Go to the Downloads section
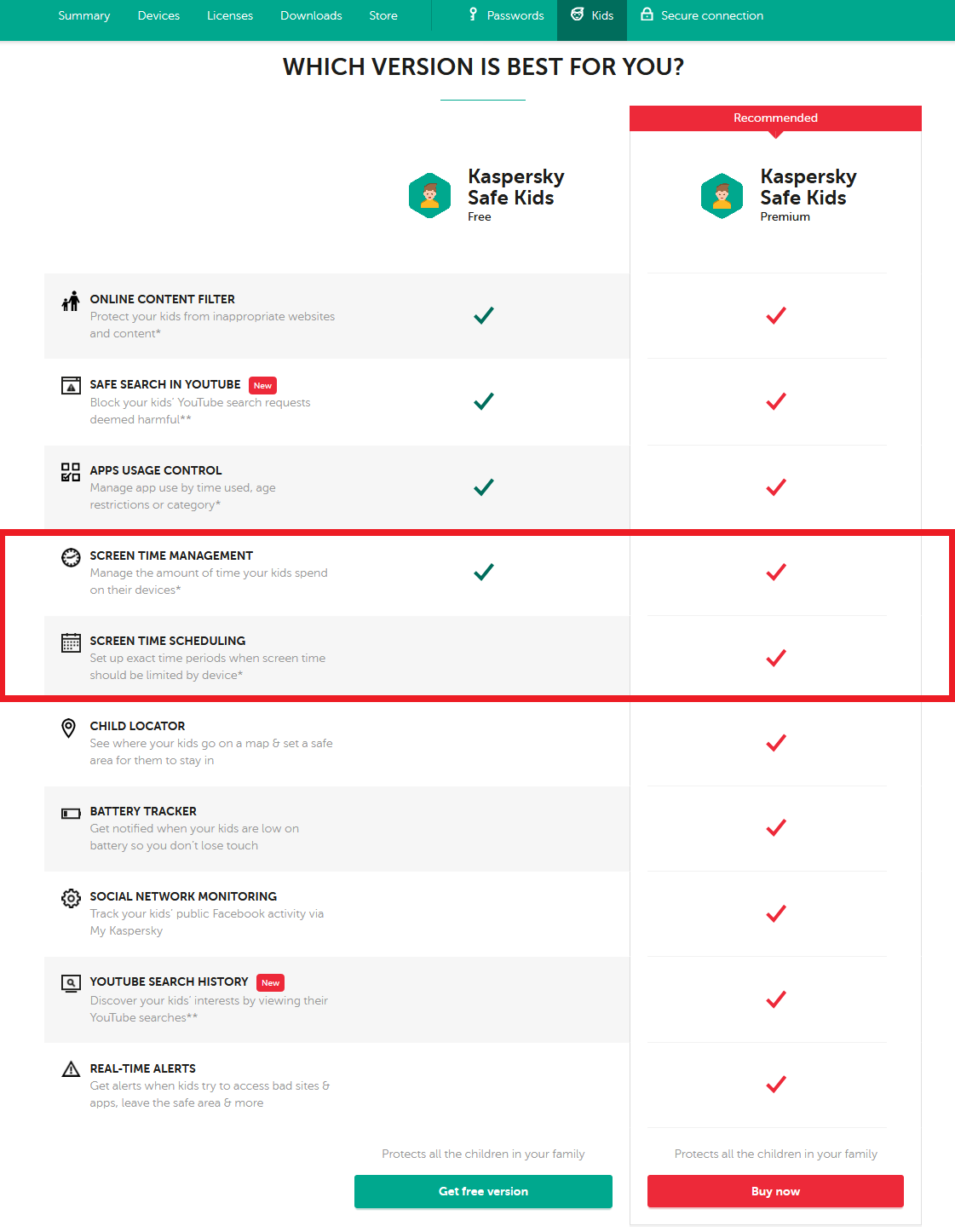Screen dimensions: 955x1232 tap(311, 15)
